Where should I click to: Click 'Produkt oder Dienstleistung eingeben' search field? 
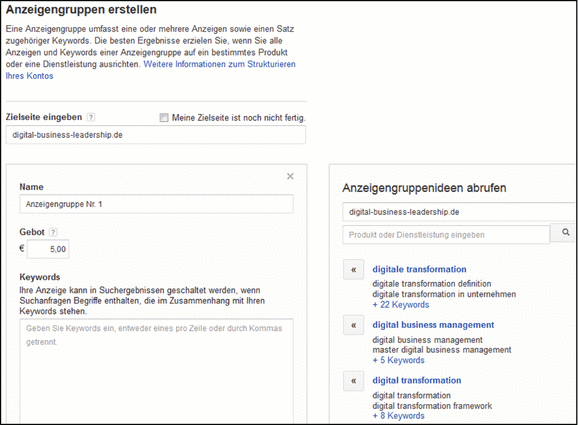pyautogui.click(x=446, y=234)
